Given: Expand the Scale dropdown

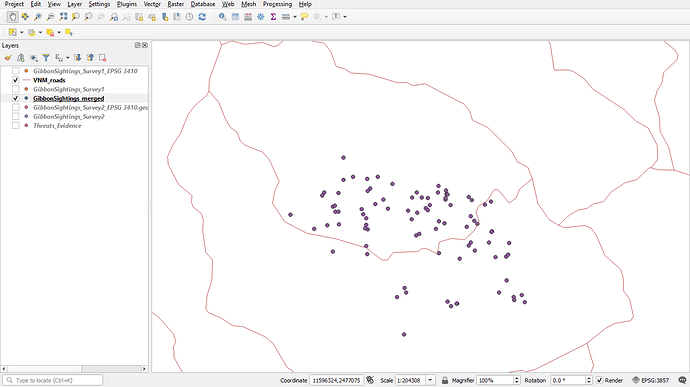Looking at the screenshot, I should coord(430,380).
